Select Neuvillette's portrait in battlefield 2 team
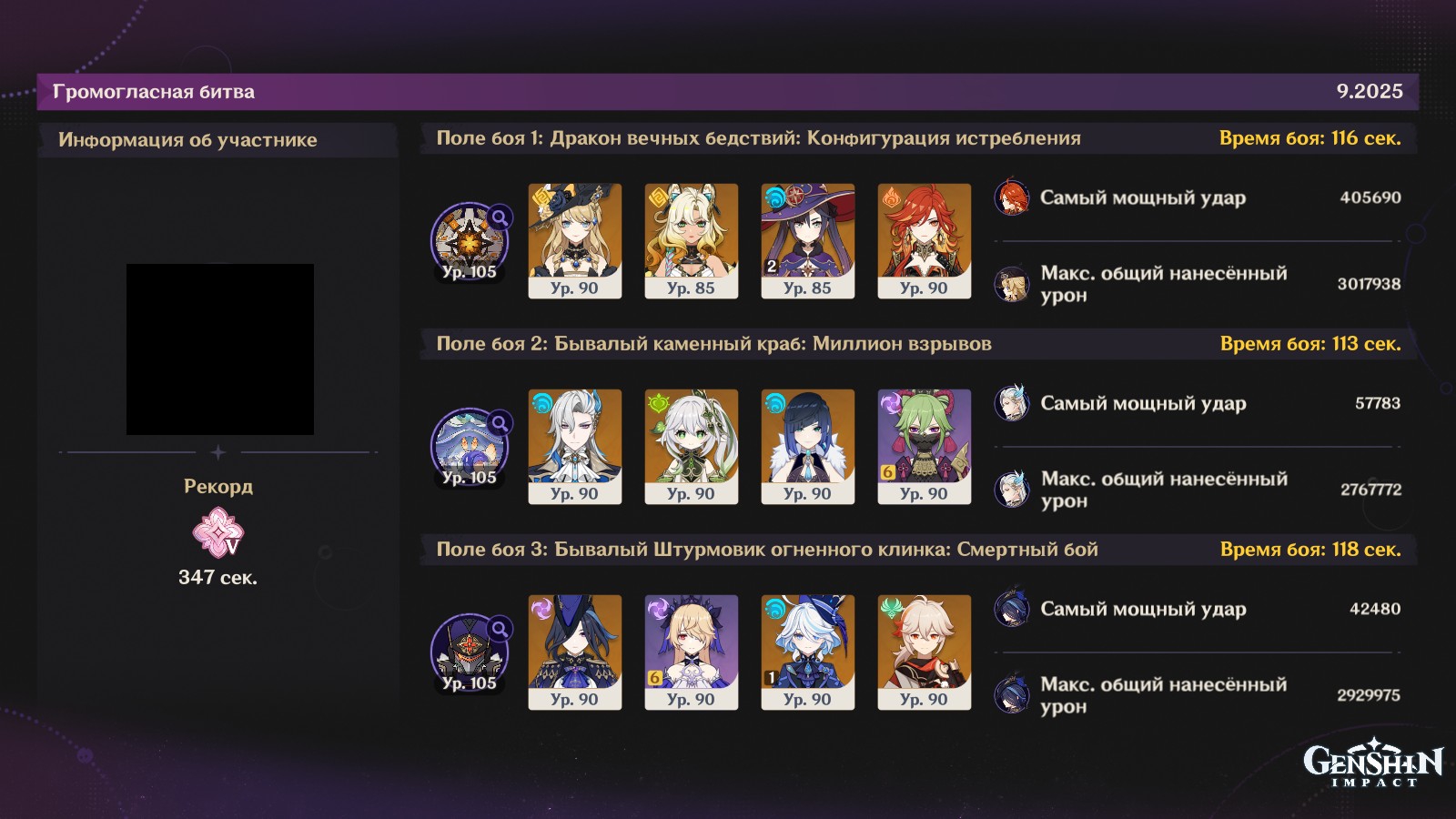The height and width of the screenshot is (819, 1456). tap(575, 447)
